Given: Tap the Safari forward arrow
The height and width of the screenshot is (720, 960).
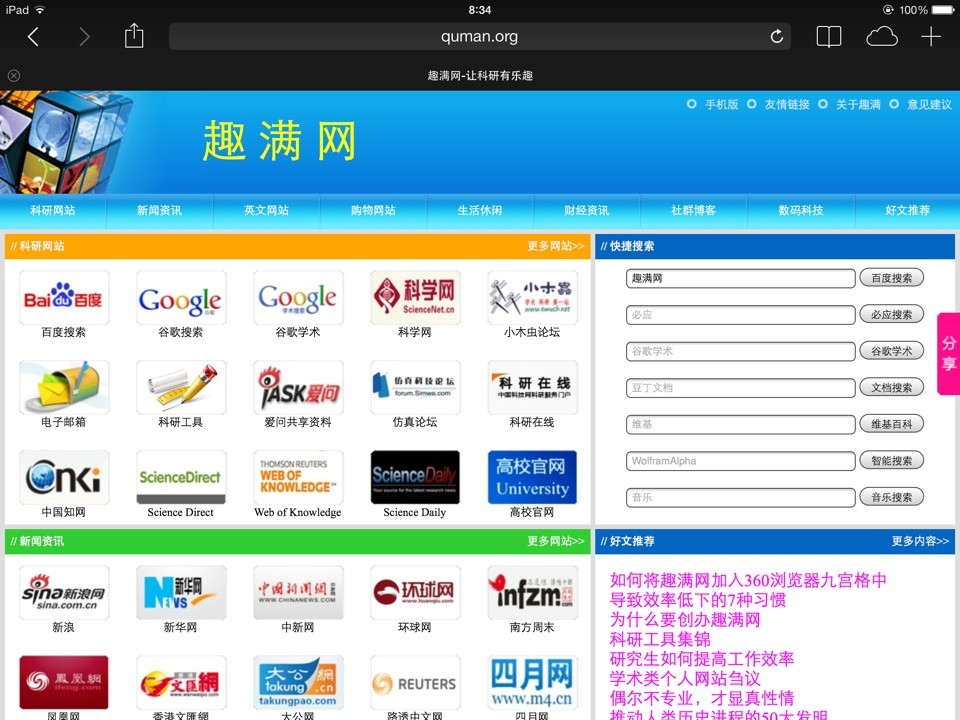Looking at the screenshot, I should (84, 37).
